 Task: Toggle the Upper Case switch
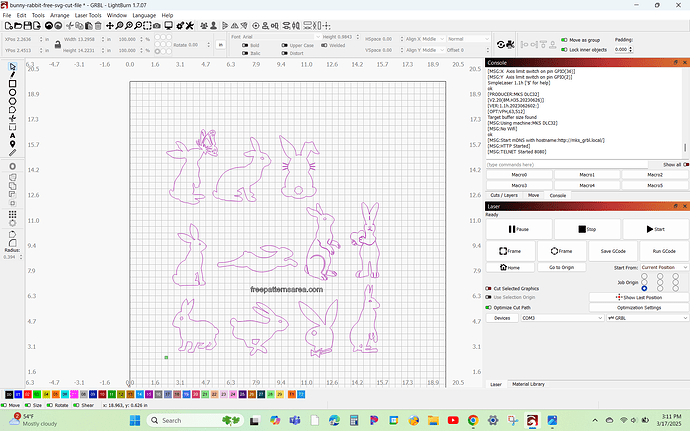[x=284, y=45]
